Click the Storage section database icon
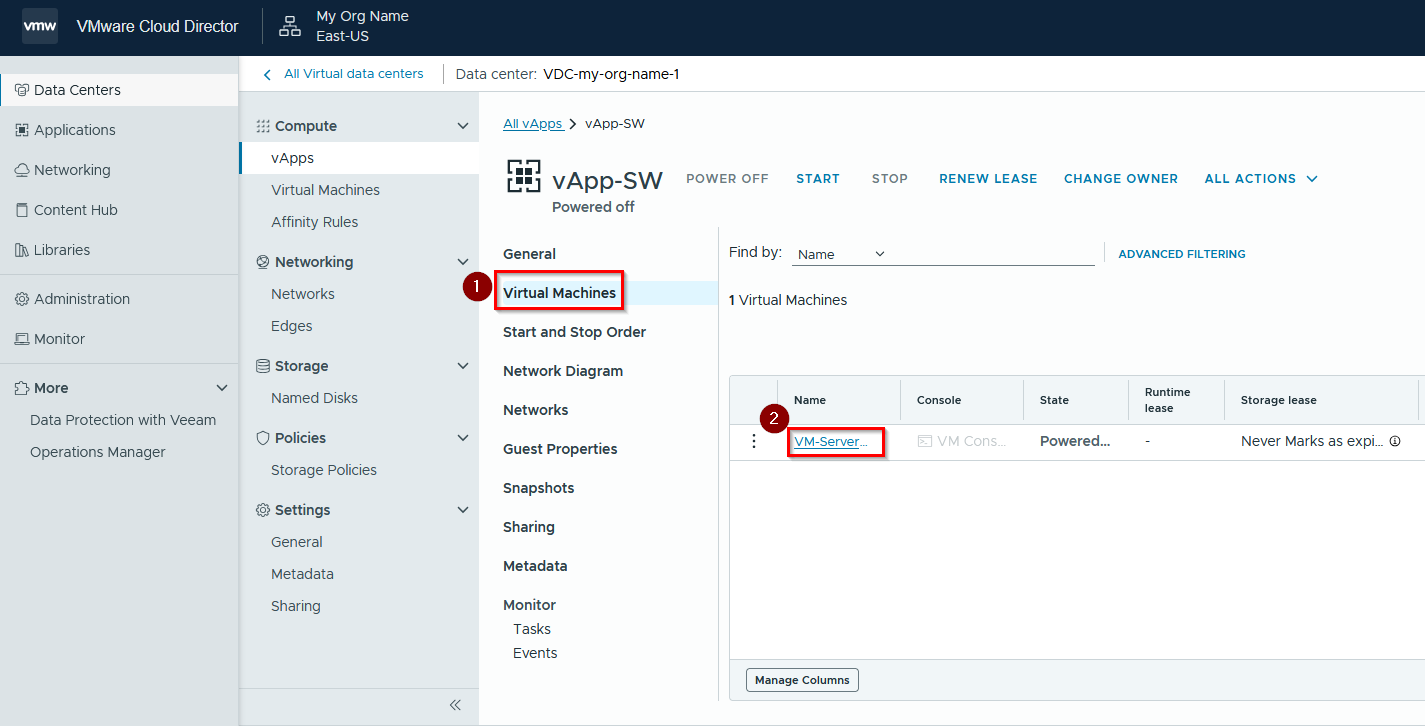The width and height of the screenshot is (1425, 726). click(263, 366)
